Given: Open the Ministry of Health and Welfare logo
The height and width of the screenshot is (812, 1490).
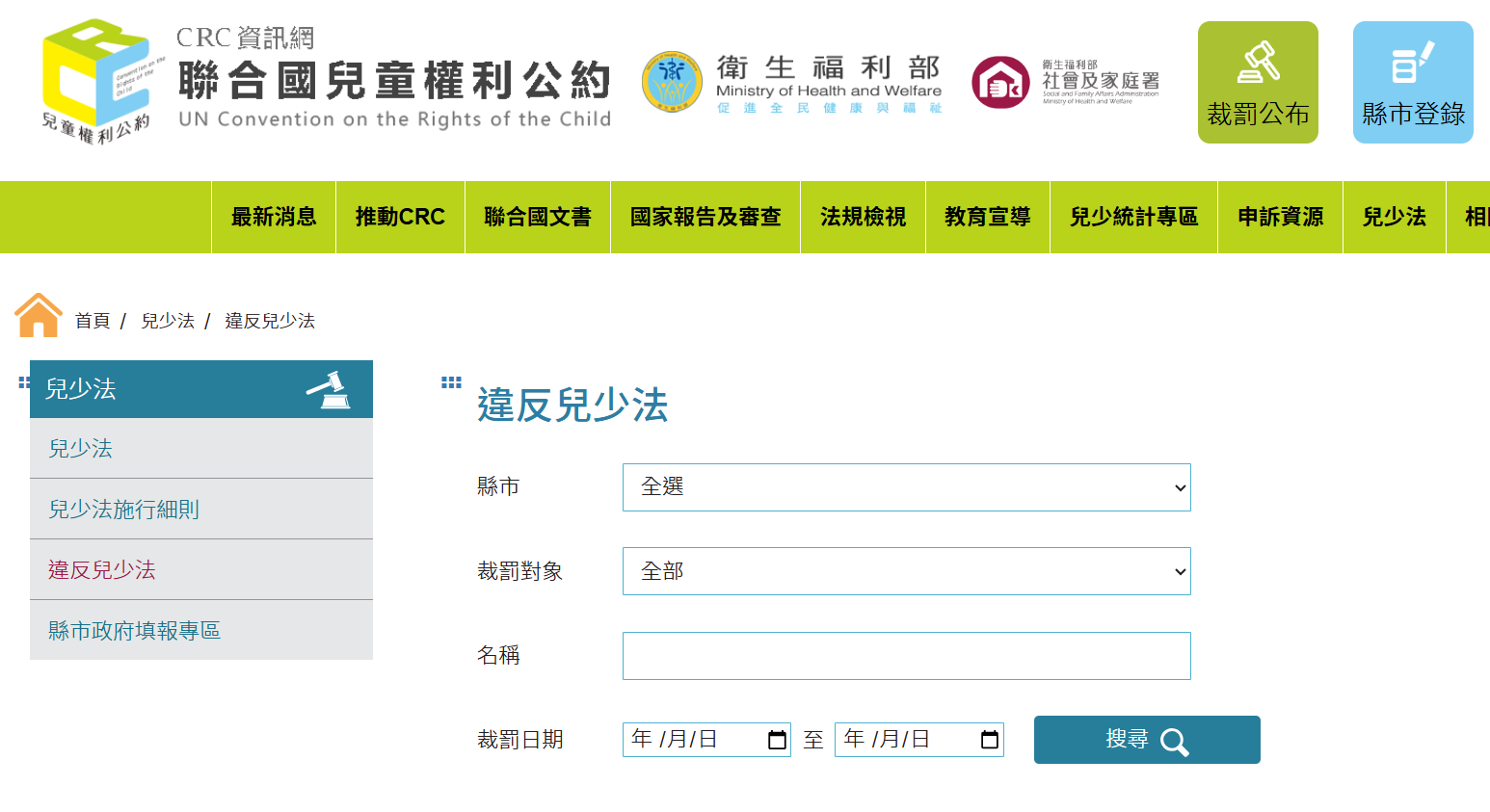Looking at the screenshot, I should point(792,83).
